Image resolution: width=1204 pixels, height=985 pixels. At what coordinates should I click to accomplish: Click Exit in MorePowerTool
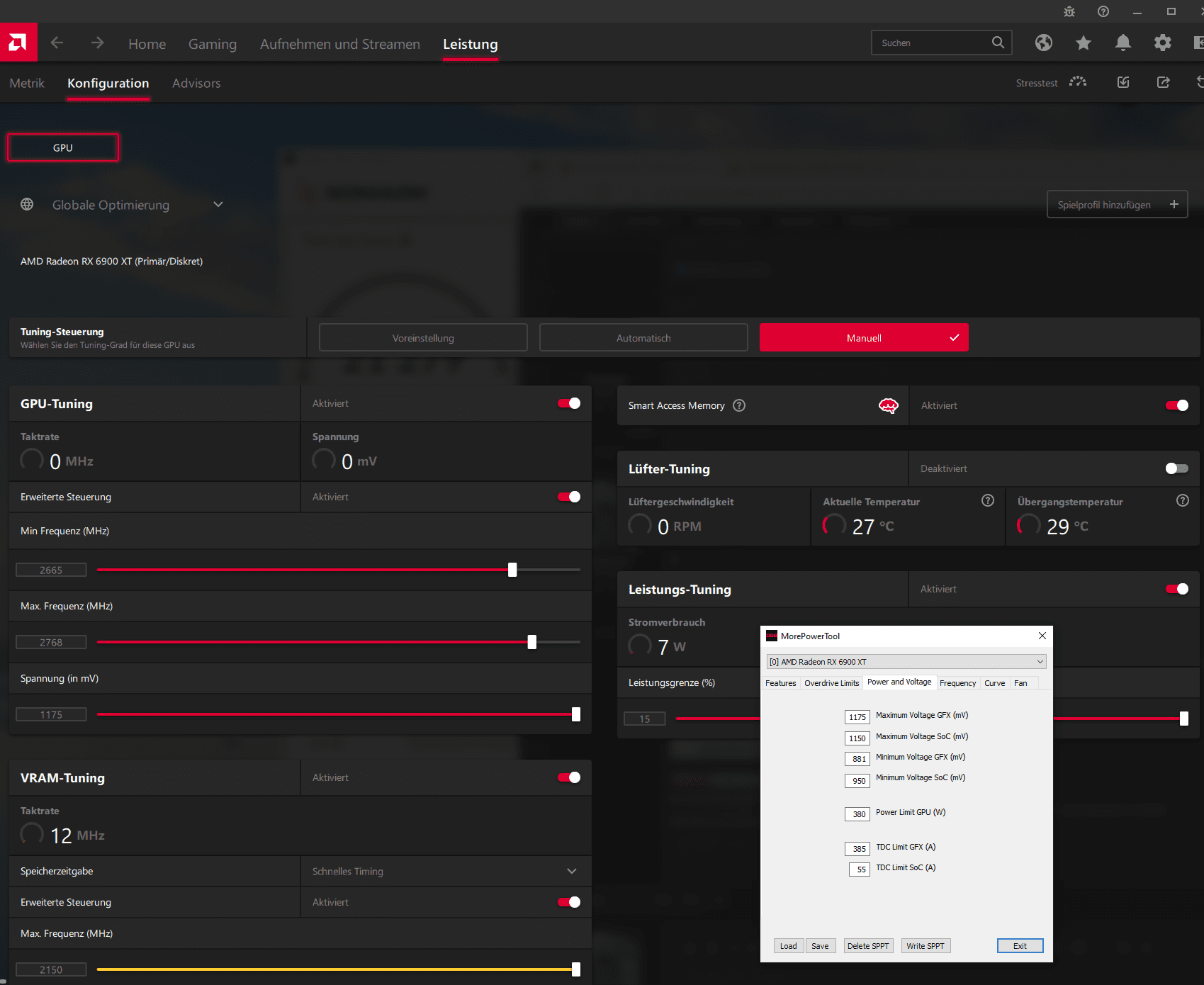coord(1020,946)
